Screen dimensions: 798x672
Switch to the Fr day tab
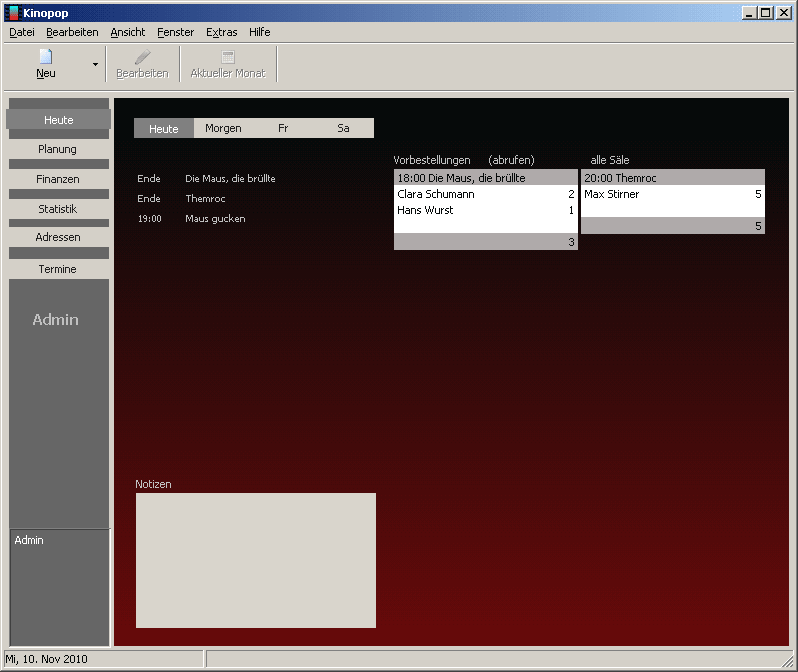[x=283, y=128]
